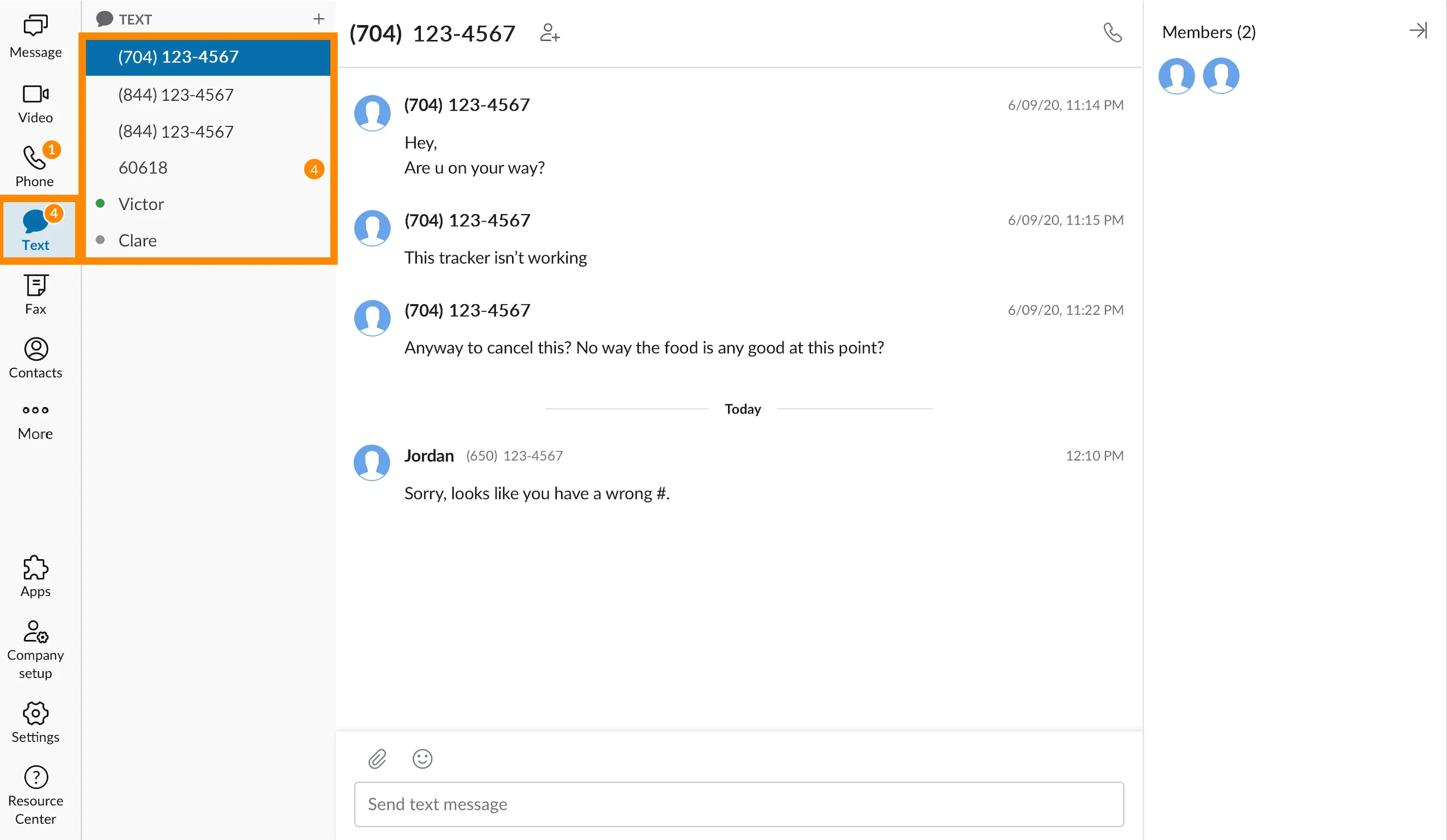Open Company Setup settings
Screen dimensions: 1447x840
[36, 649]
